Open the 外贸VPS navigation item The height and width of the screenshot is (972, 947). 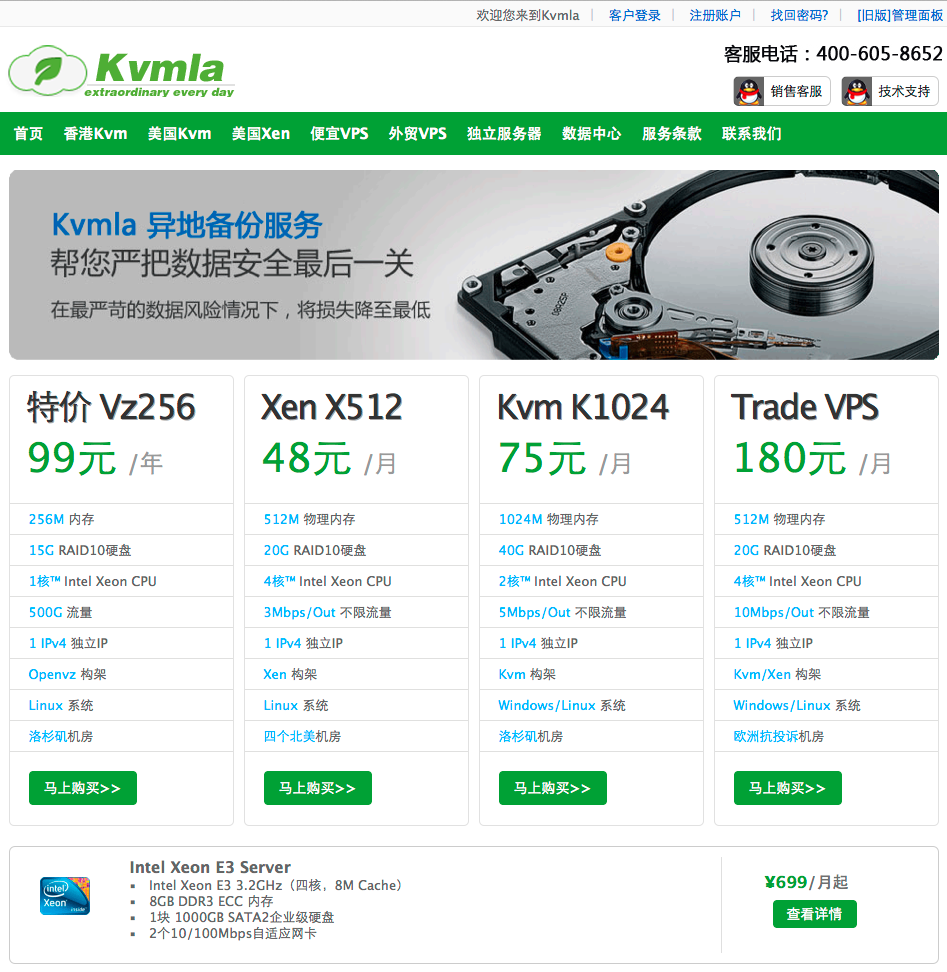418,133
